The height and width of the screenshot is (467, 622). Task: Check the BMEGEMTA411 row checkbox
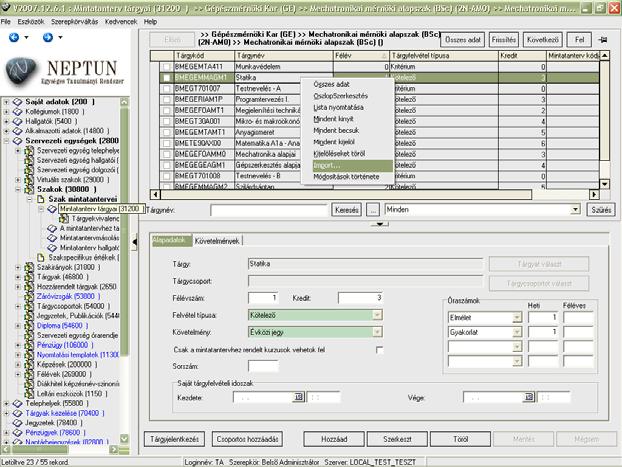click(x=167, y=67)
